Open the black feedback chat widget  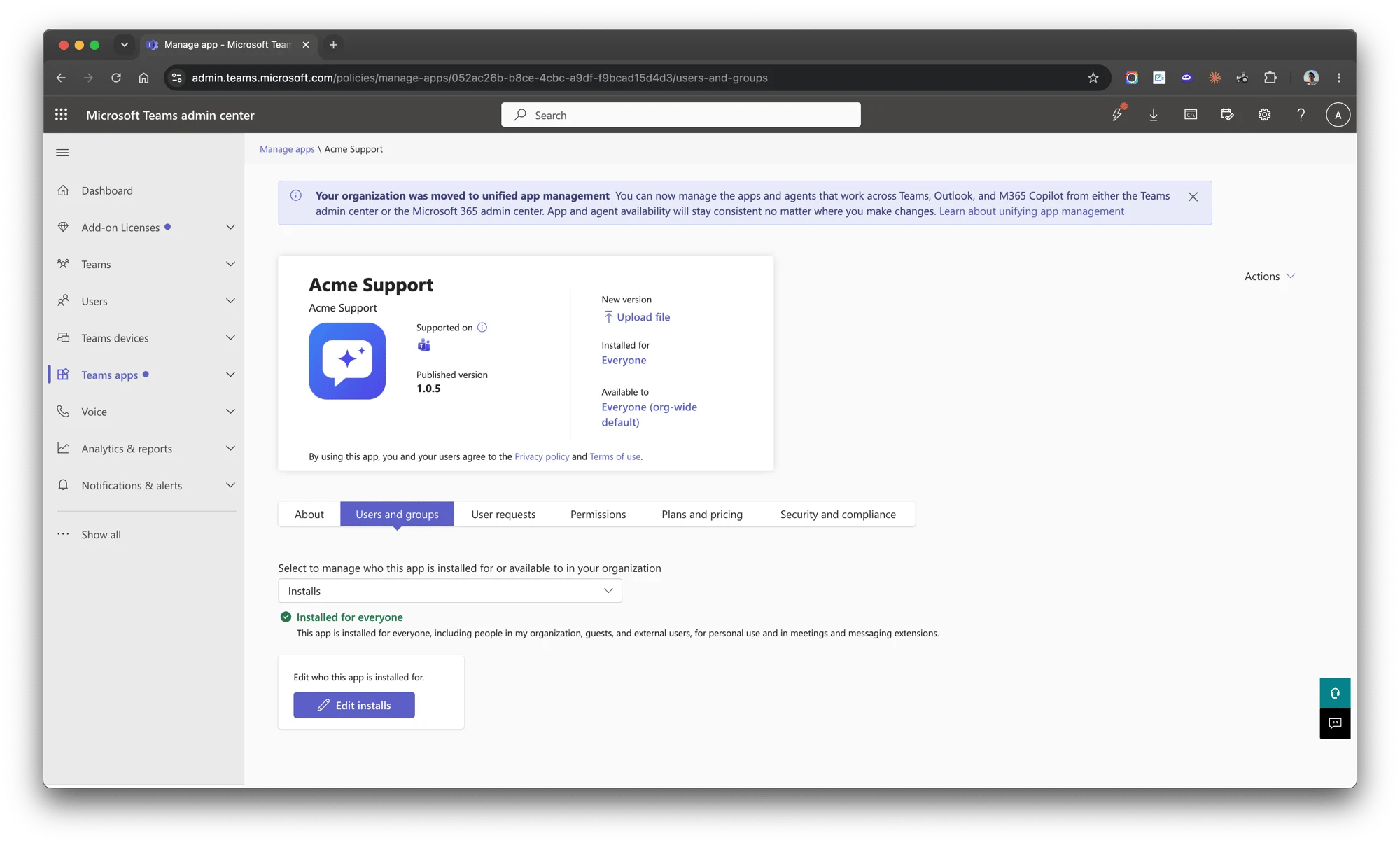coord(1335,724)
